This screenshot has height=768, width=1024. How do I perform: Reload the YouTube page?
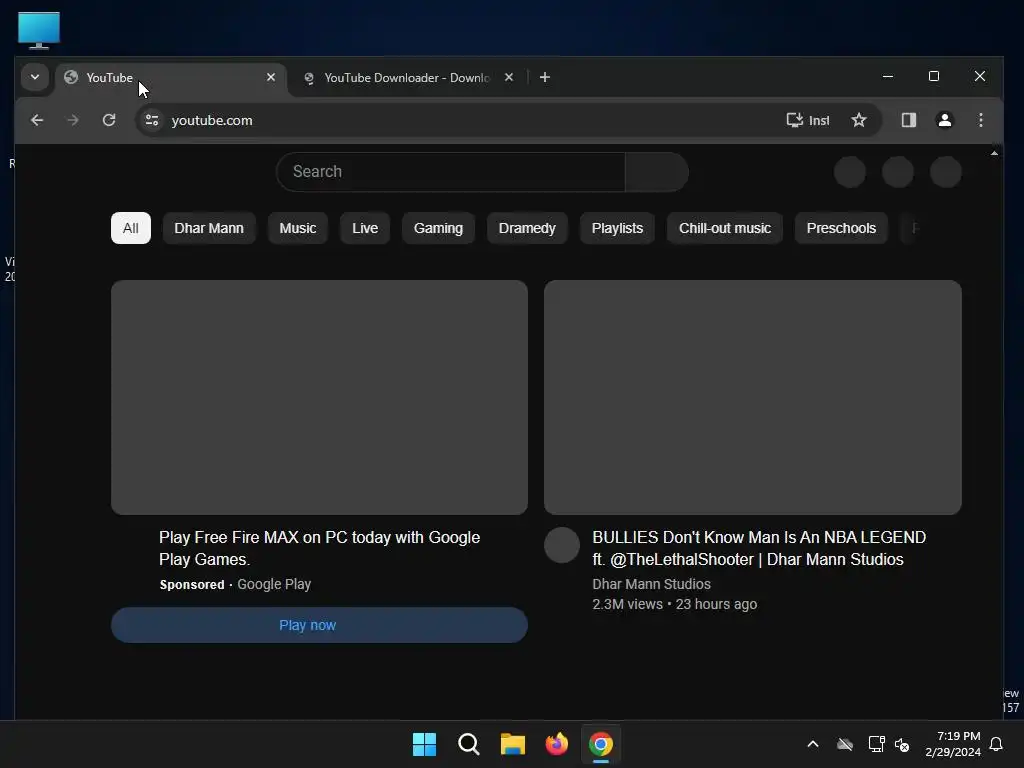(109, 120)
